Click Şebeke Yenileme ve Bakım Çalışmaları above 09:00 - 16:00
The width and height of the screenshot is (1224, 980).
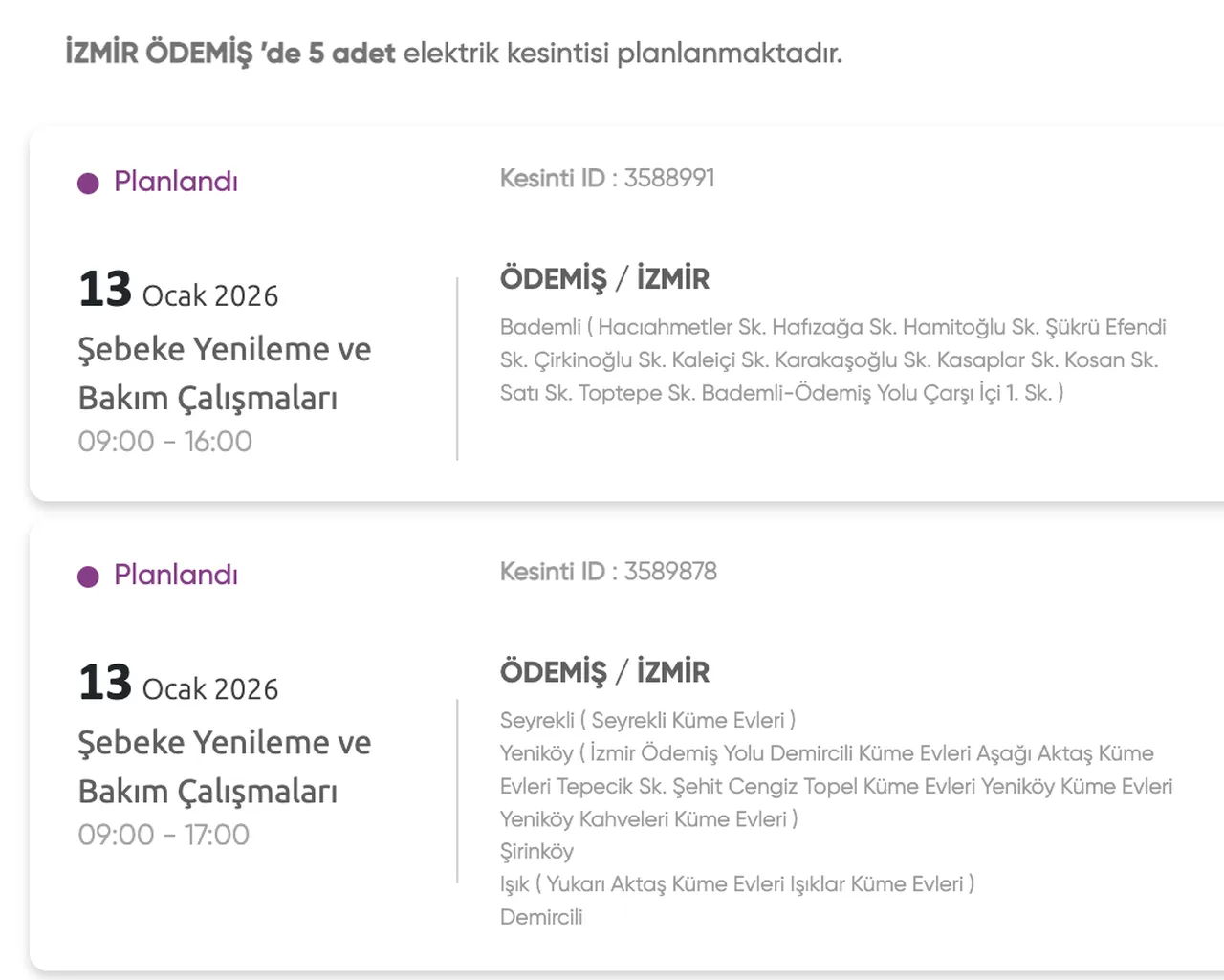[224, 373]
